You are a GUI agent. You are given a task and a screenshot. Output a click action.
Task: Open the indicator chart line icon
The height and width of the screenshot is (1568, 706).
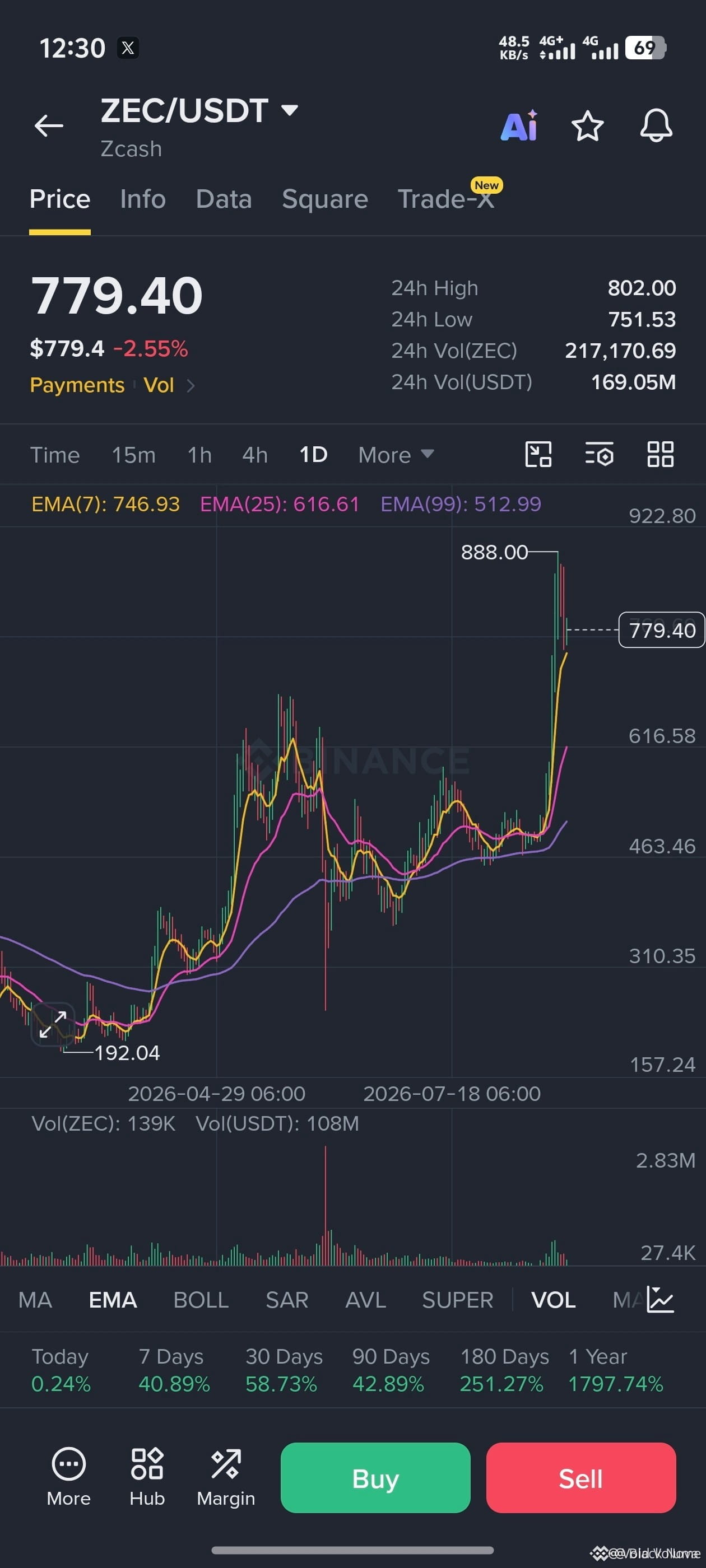[660, 1300]
